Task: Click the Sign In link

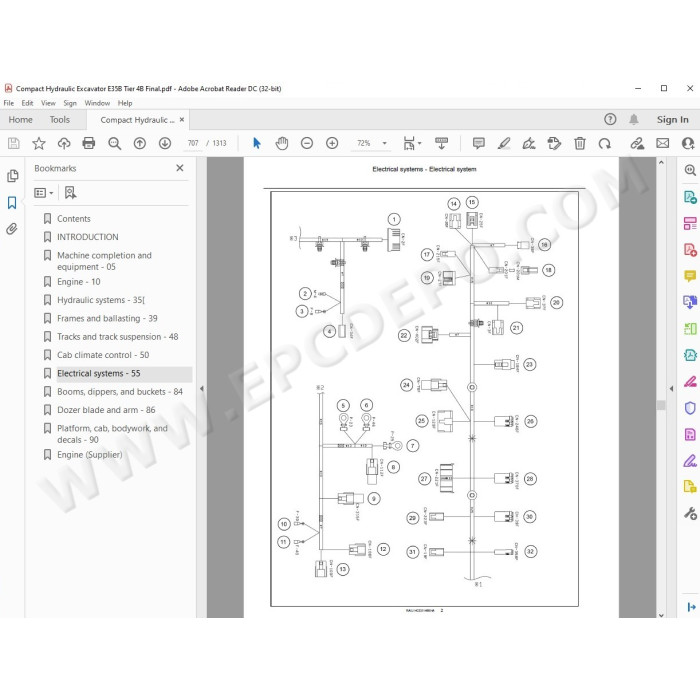Action: (672, 120)
